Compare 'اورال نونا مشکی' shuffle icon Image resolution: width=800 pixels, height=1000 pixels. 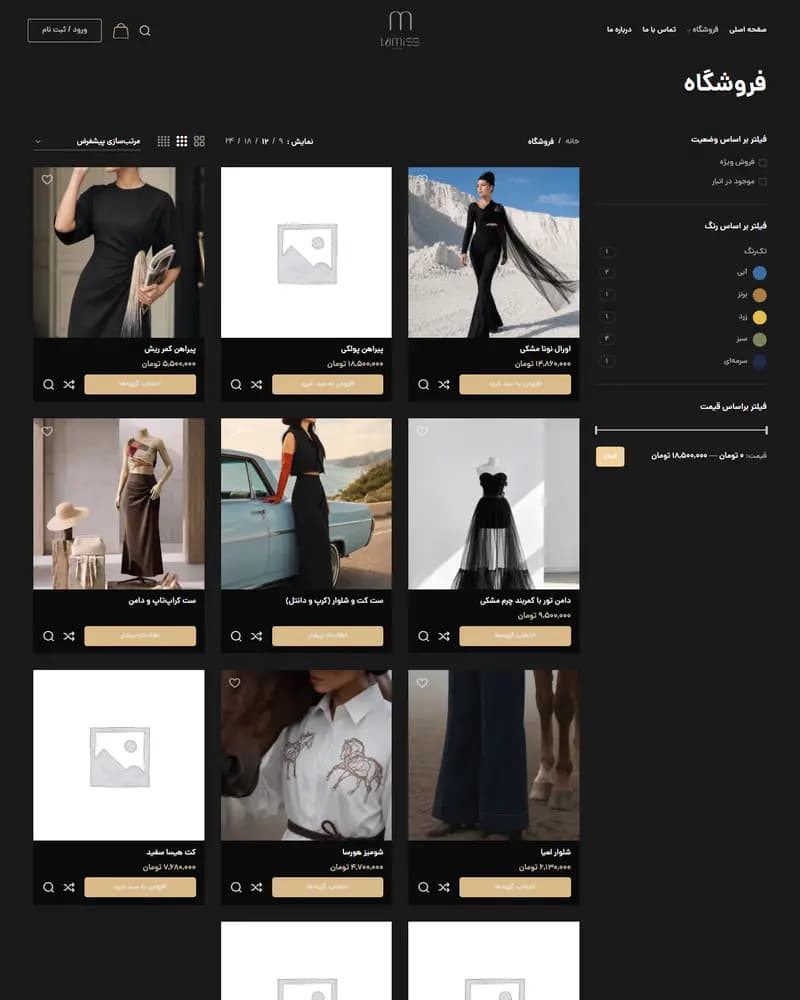point(444,385)
